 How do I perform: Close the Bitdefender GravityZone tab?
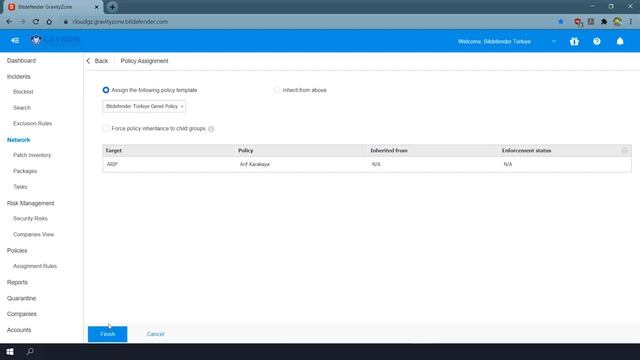click(x=97, y=7)
